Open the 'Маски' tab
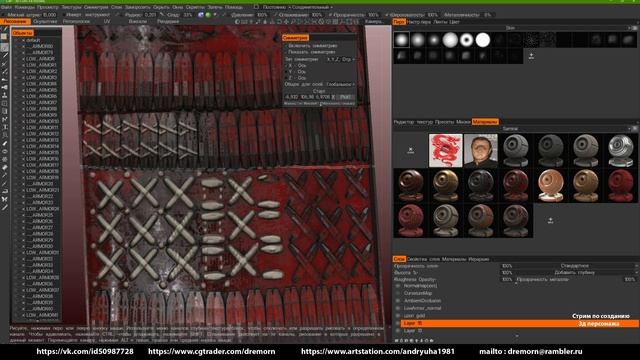This screenshot has width=640, height=360. [x=463, y=122]
